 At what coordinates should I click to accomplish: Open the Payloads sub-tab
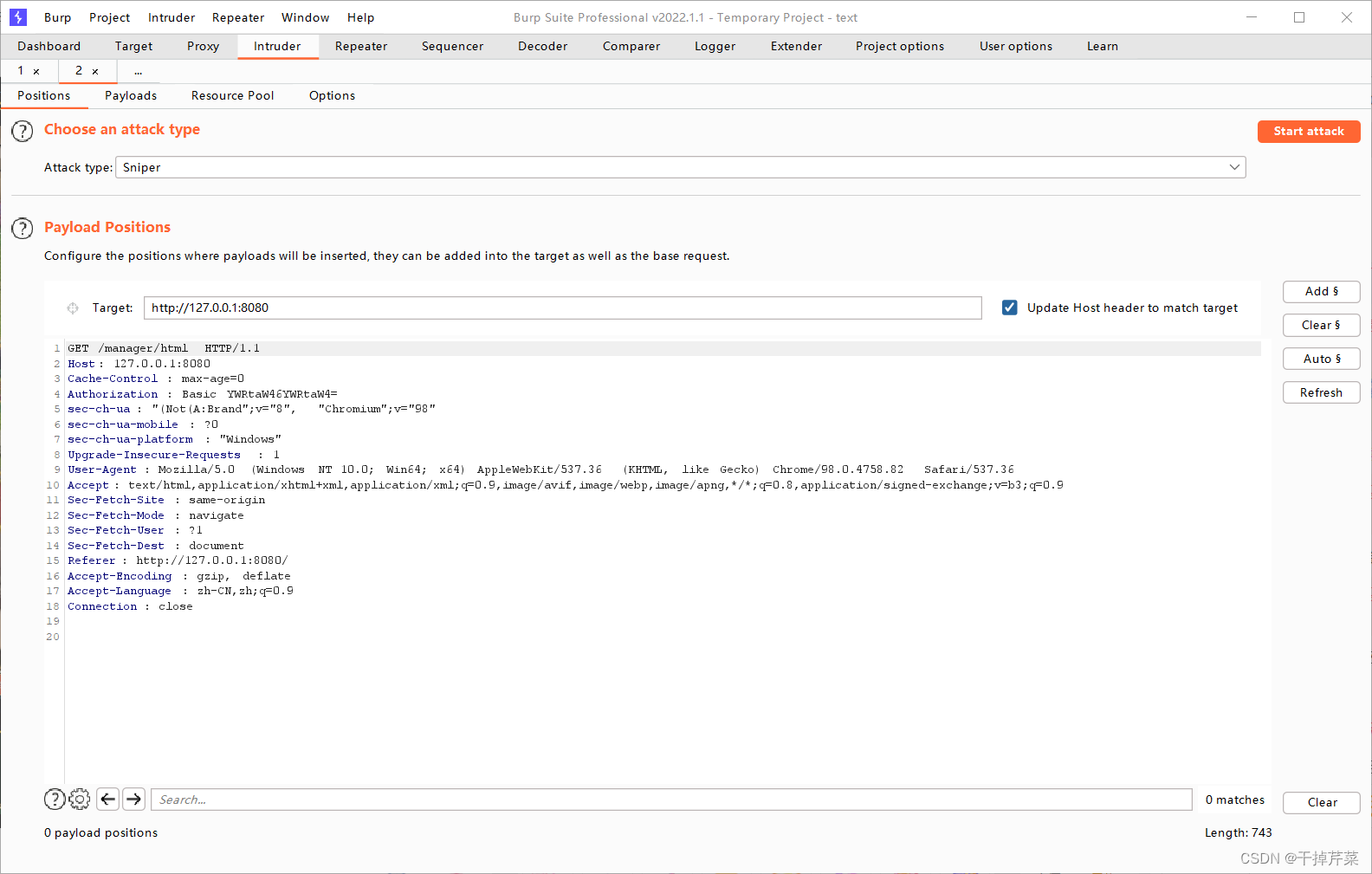point(131,95)
